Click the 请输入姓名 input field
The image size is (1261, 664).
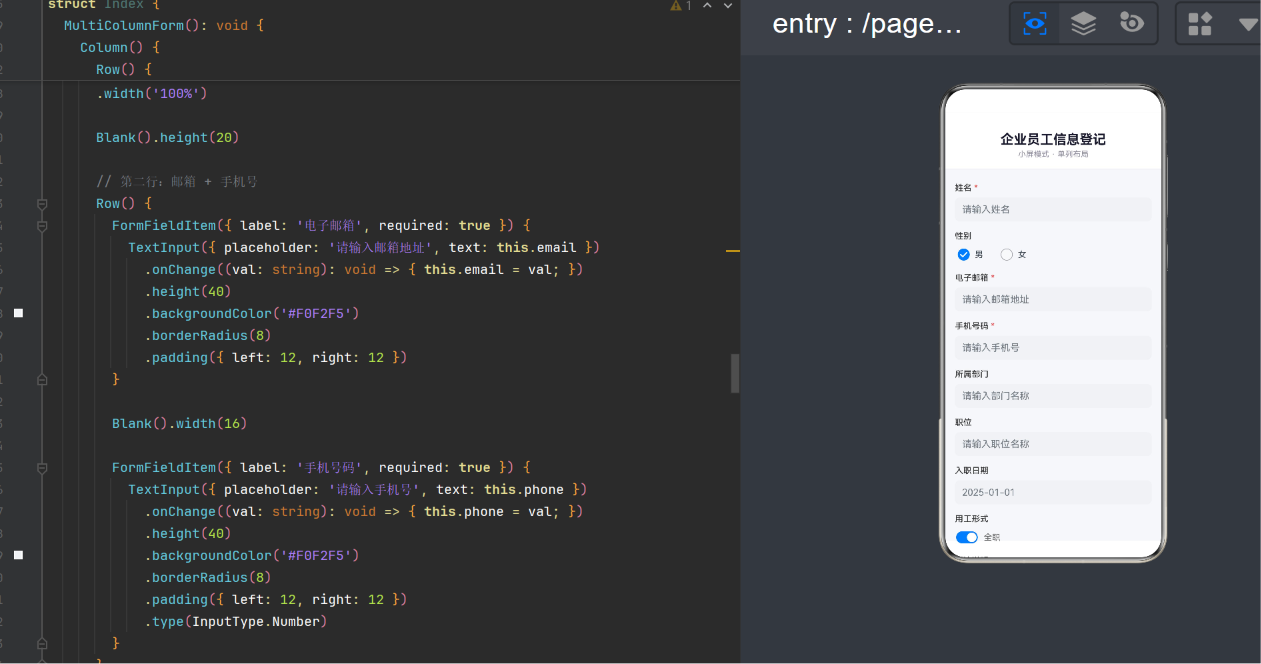click(x=1053, y=209)
